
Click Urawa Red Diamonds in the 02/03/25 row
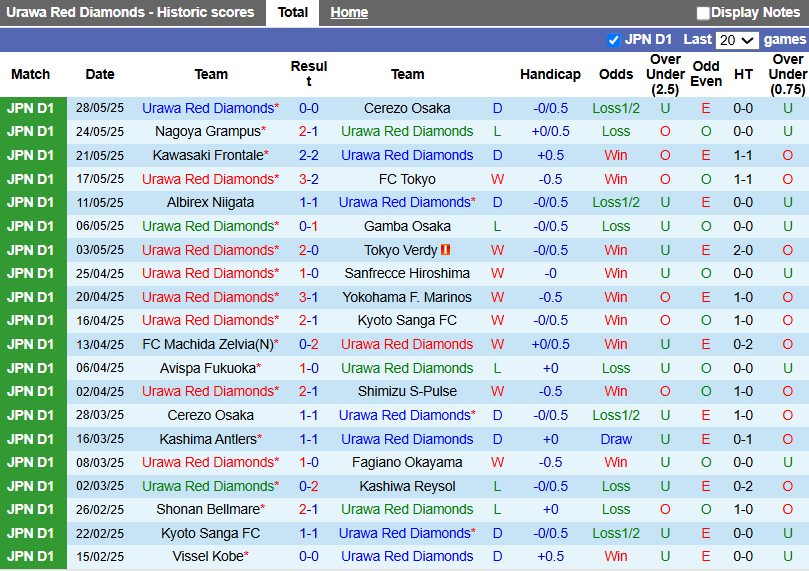(208, 486)
